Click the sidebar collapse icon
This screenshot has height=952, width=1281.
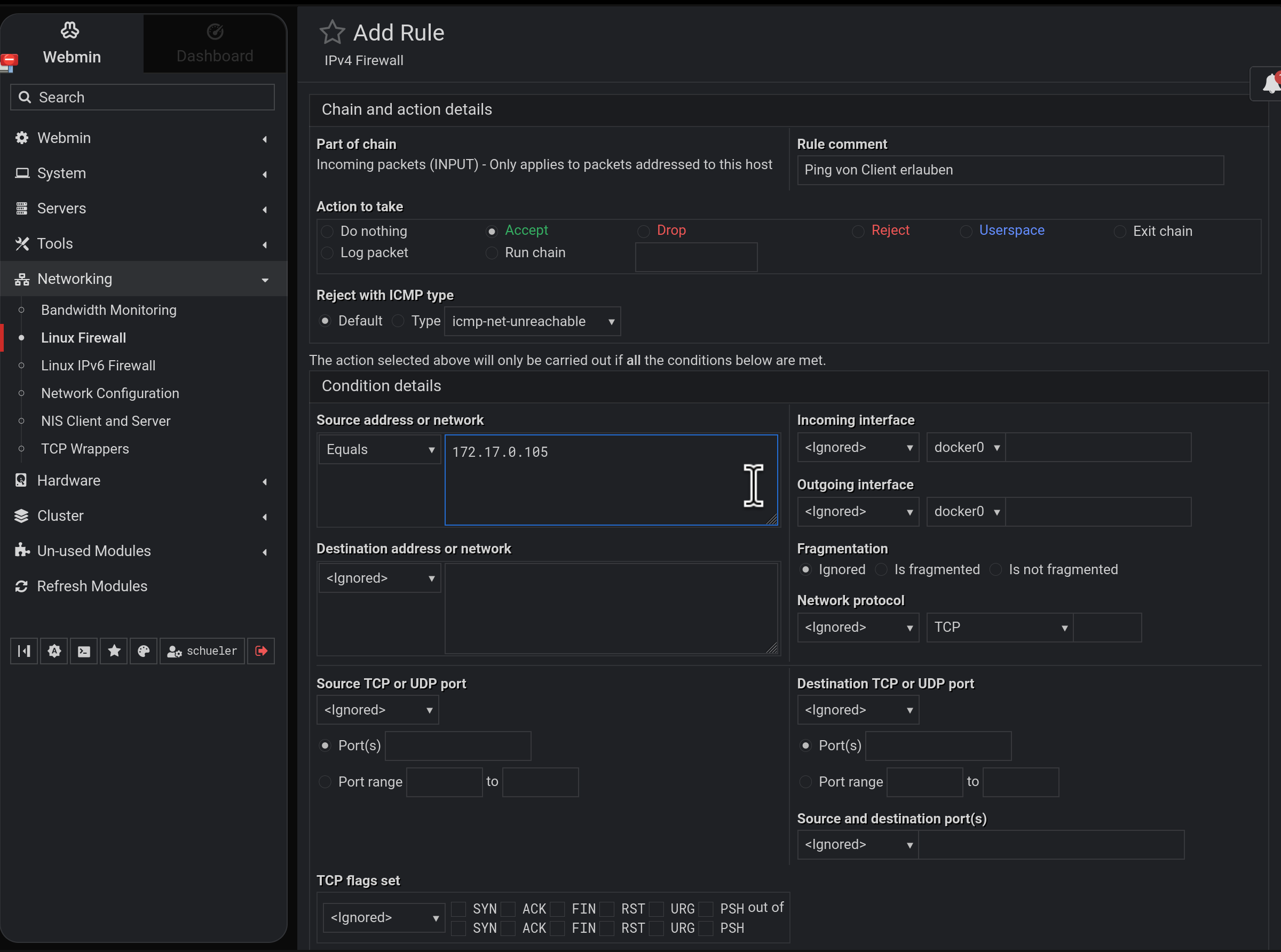(24, 651)
